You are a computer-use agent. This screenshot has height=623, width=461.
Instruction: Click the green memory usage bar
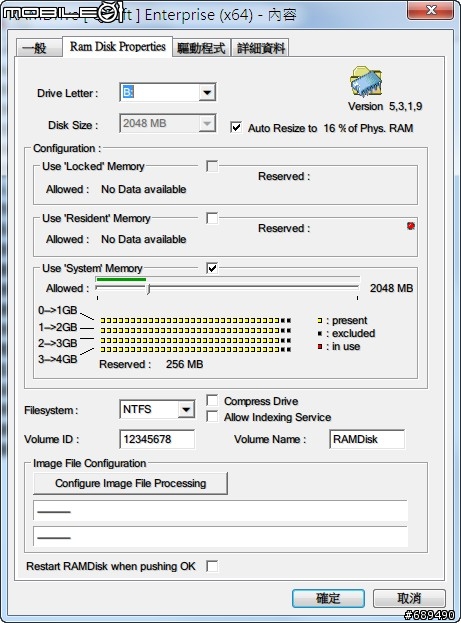[121, 279]
